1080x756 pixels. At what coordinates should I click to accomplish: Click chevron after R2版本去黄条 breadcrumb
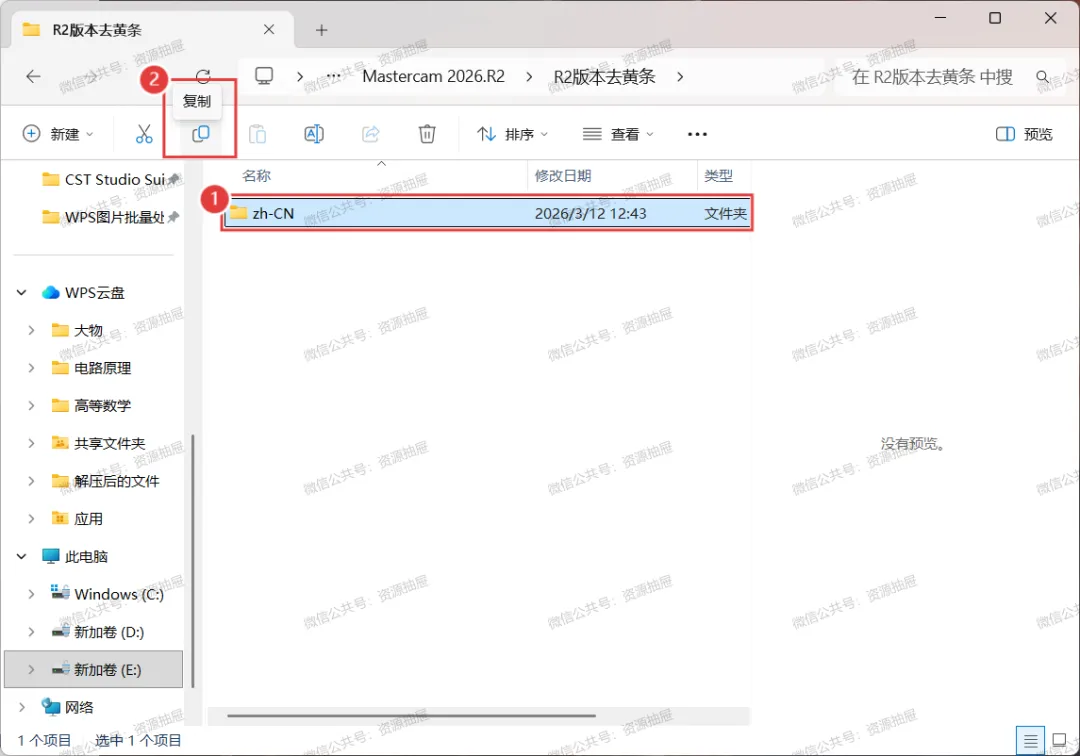click(x=680, y=76)
